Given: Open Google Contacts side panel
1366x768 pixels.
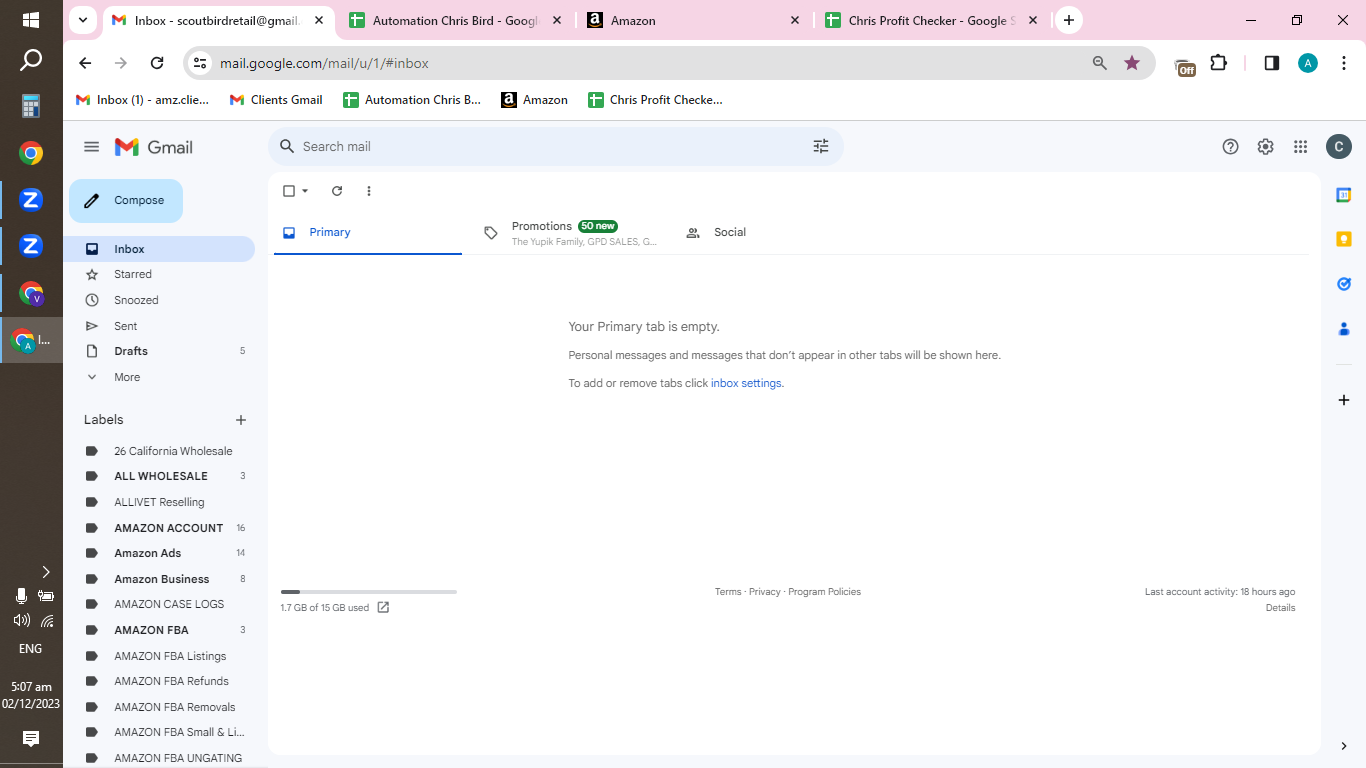Looking at the screenshot, I should click(1344, 328).
